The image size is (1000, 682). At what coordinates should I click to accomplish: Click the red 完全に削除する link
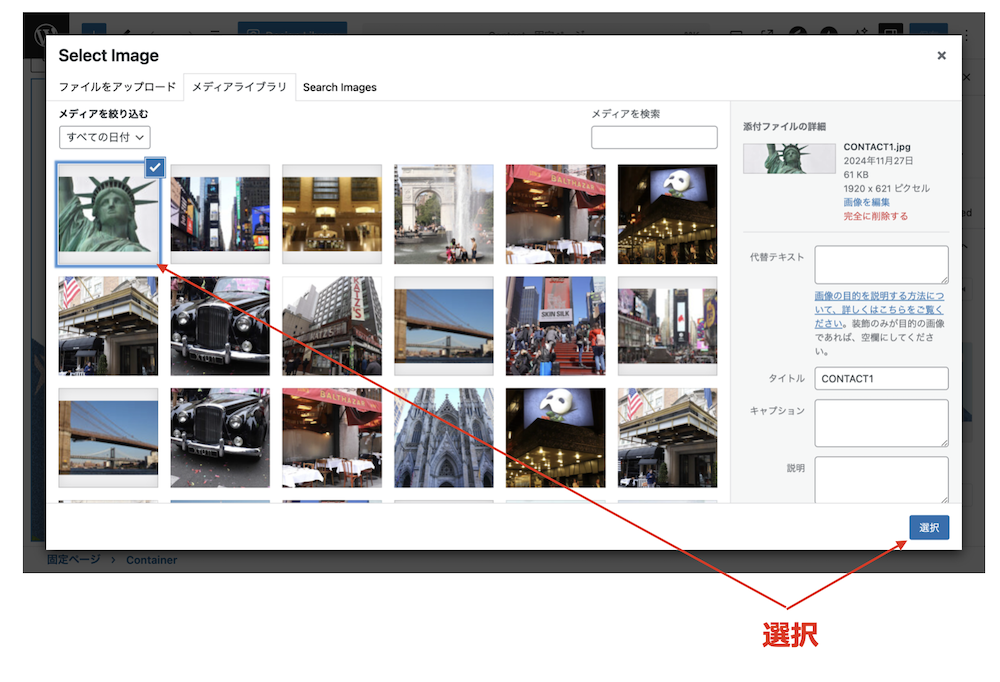[x=875, y=216]
